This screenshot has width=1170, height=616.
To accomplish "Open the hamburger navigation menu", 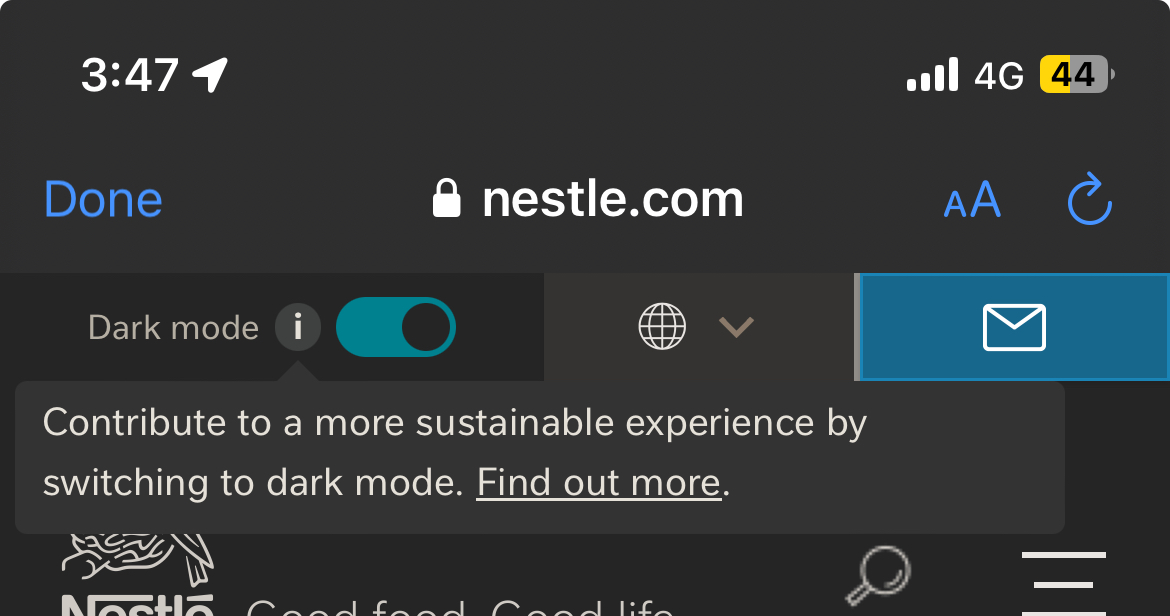I will point(1063,584).
